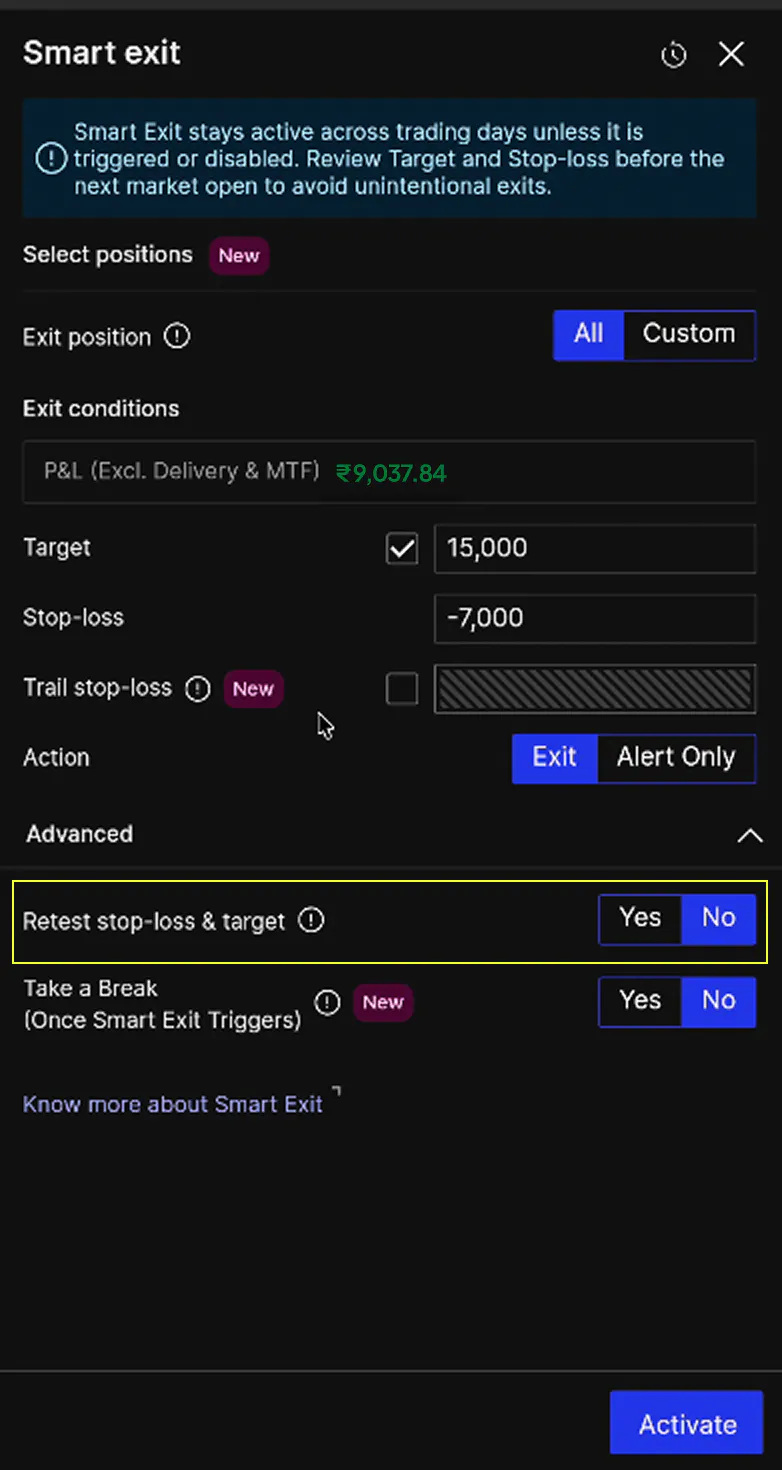Switch Exit position to Custom
This screenshot has height=1470, width=782.
coord(688,334)
